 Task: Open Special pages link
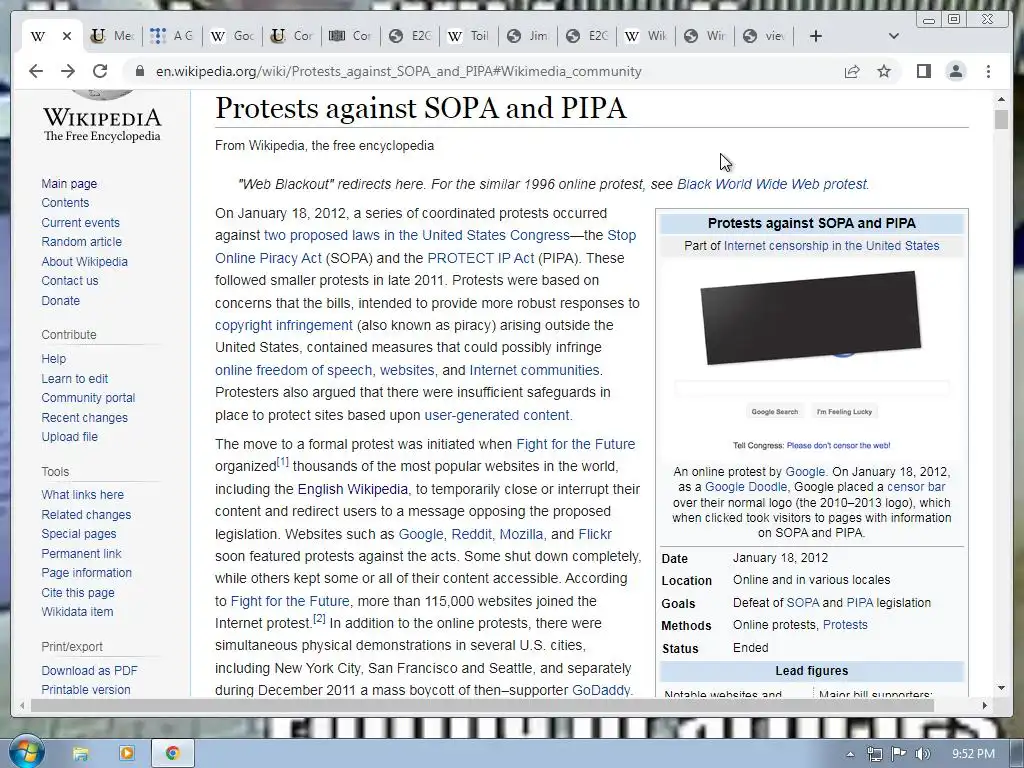78,534
